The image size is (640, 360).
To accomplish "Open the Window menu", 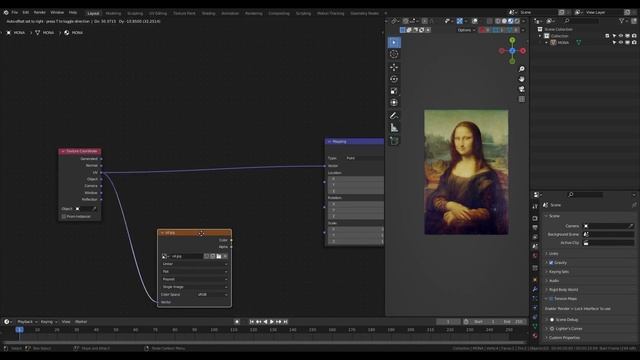I will click(57, 13).
